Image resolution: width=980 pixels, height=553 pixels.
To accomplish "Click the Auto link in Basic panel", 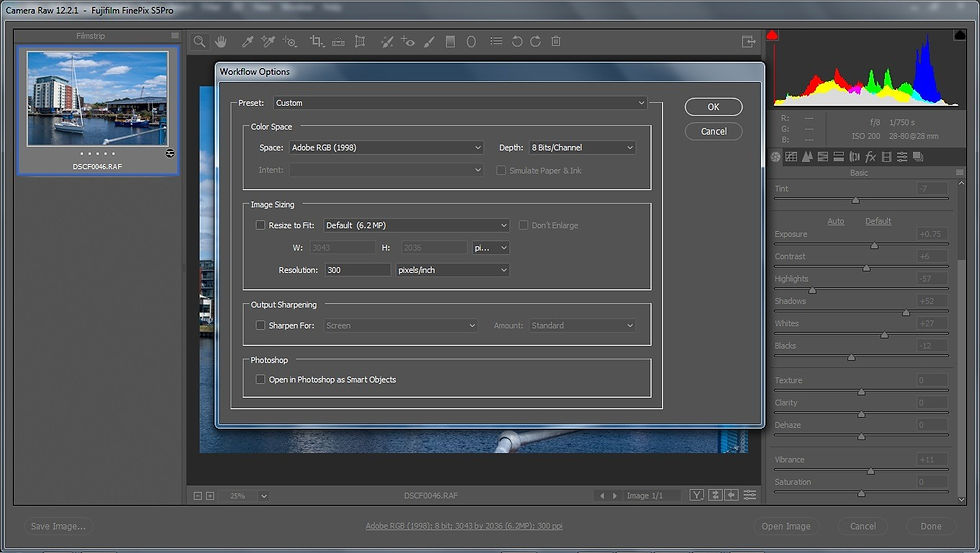I will pos(836,221).
